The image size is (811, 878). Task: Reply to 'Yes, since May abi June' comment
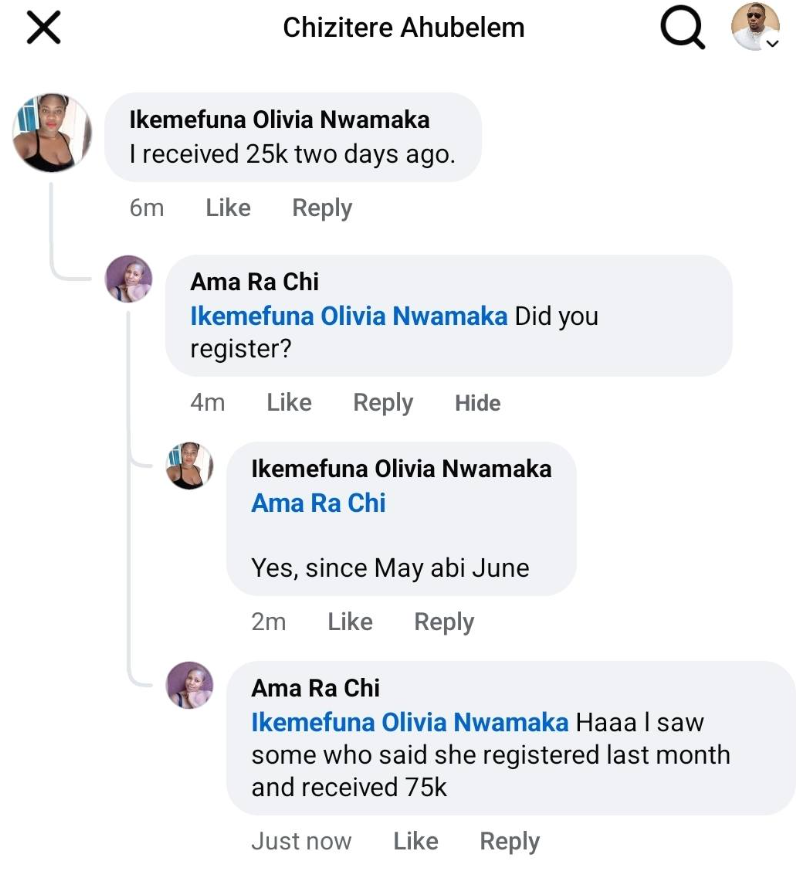[444, 622]
